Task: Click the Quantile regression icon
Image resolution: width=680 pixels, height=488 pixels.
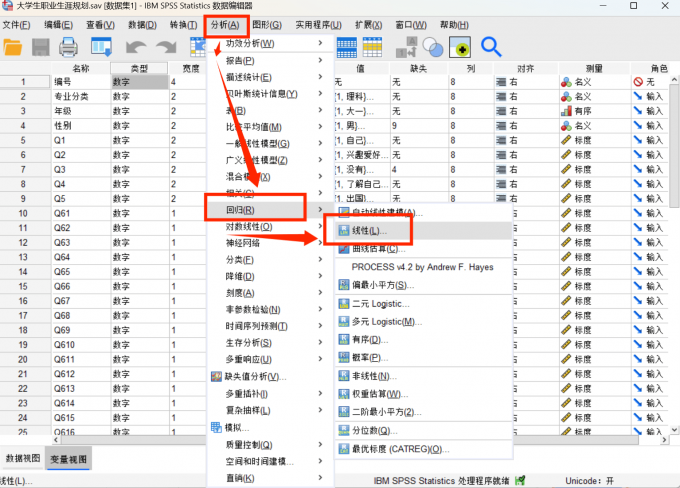Action: click(344, 430)
